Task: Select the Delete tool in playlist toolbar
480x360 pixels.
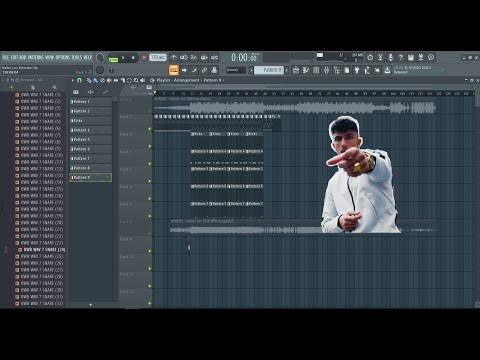Action: [102, 80]
